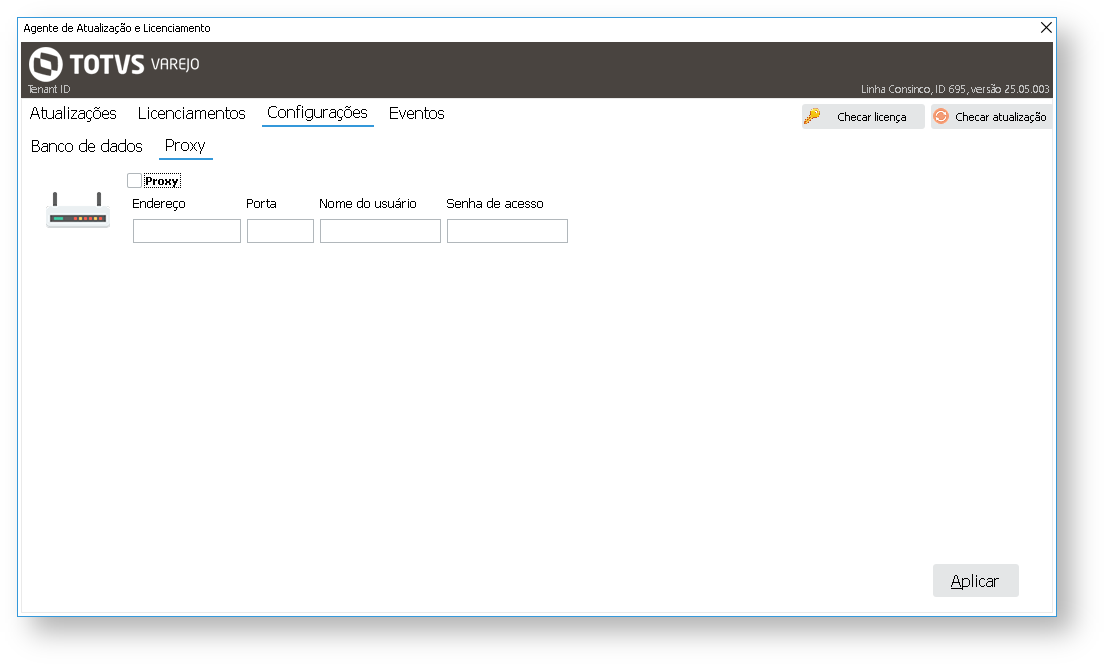Focus the Nome do usuário field

click(x=381, y=231)
